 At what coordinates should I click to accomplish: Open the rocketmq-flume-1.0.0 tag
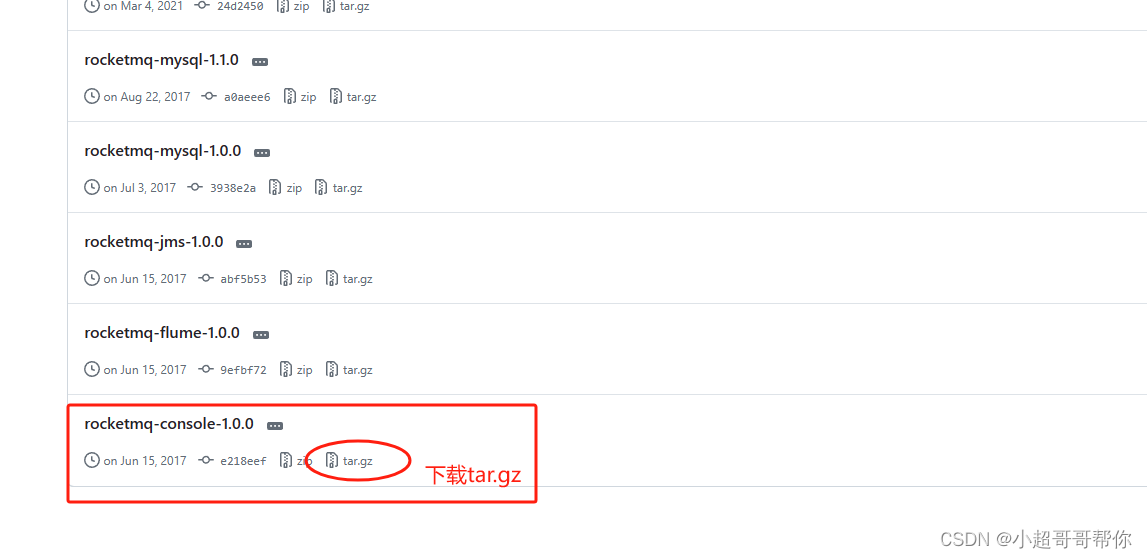point(162,333)
